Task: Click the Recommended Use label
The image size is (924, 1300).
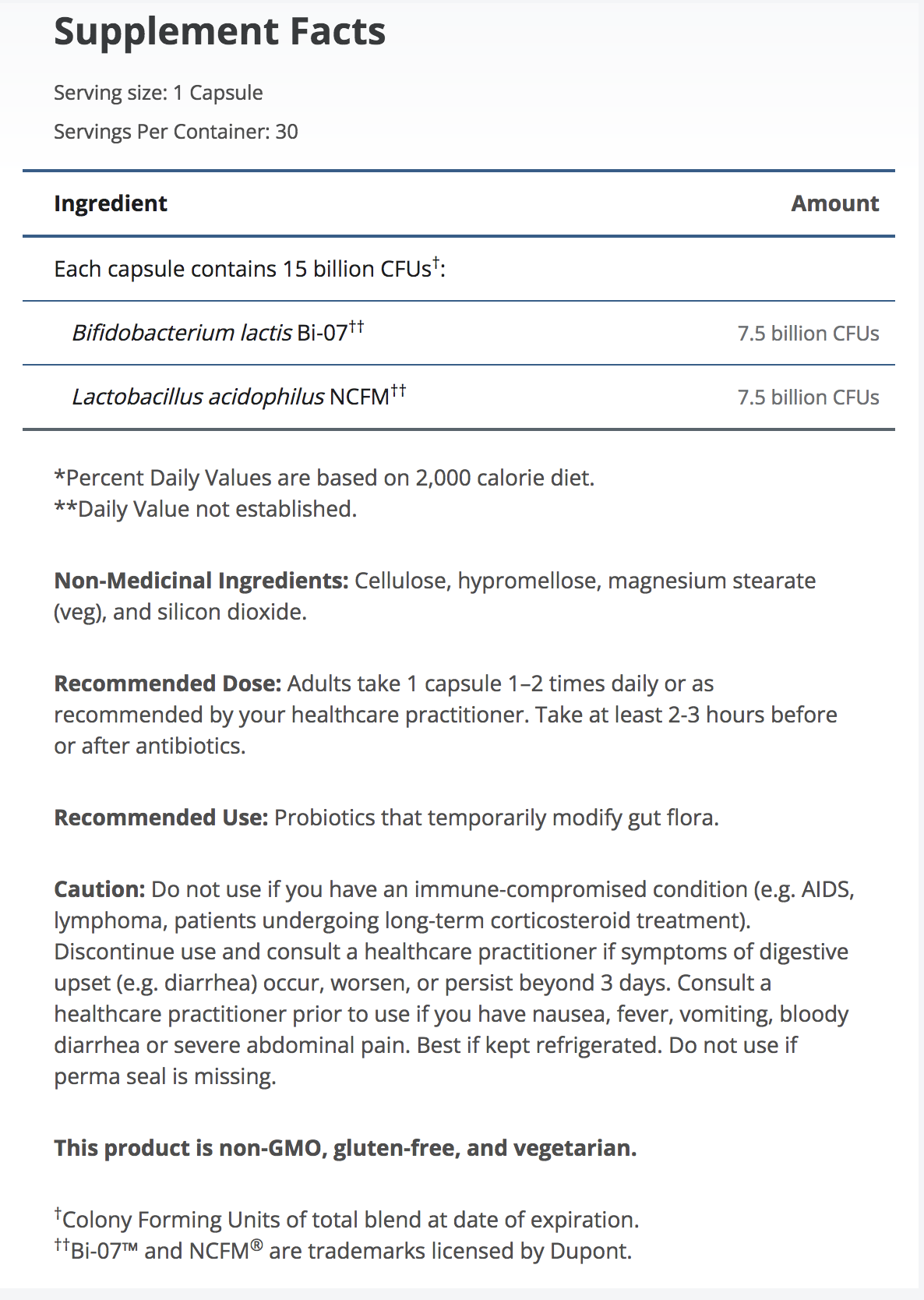Action: pyautogui.click(x=161, y=818)
